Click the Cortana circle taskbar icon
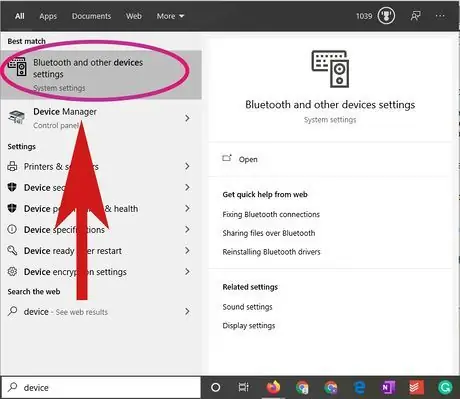The image size is (460, 399). pos(216,387)
